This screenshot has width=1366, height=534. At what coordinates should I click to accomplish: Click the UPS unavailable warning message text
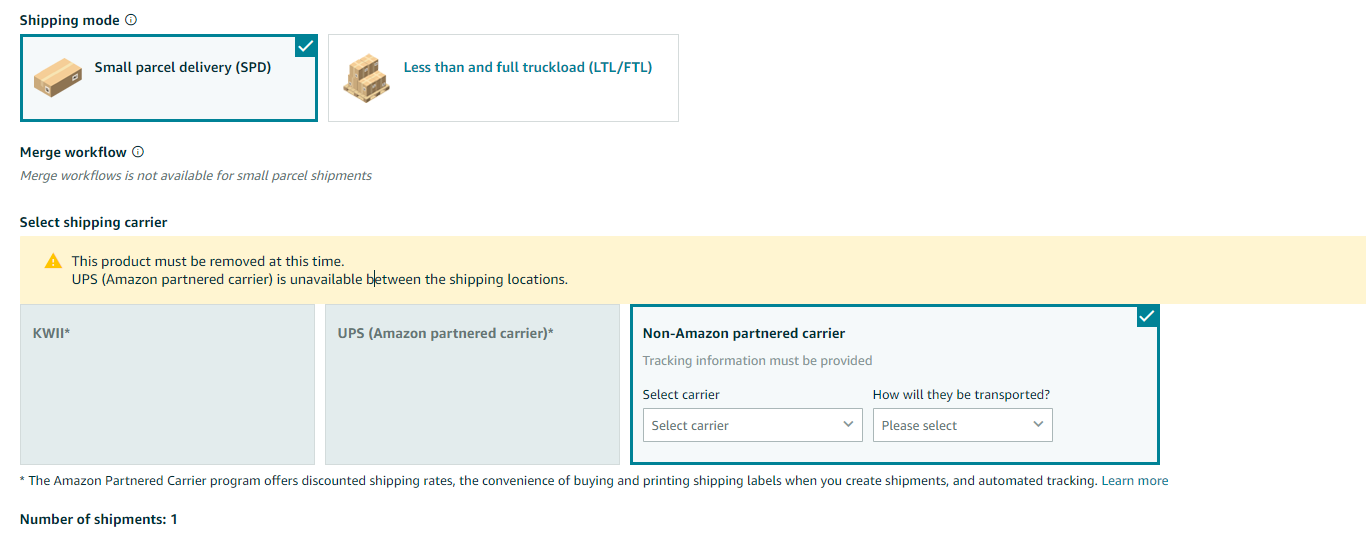[x=320, y=279]
